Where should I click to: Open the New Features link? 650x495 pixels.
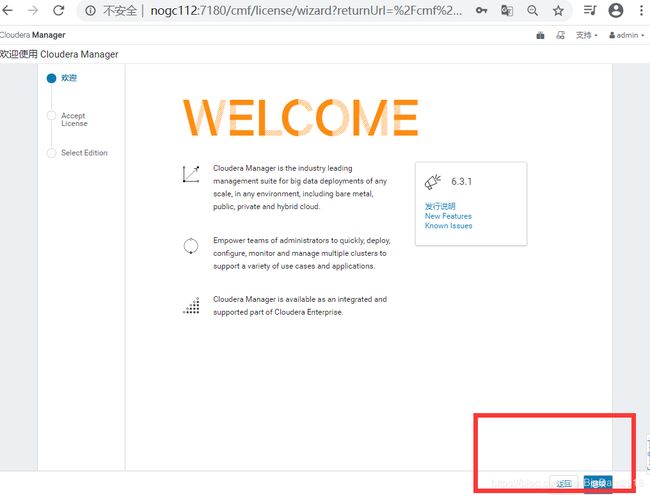pos(448,216)
